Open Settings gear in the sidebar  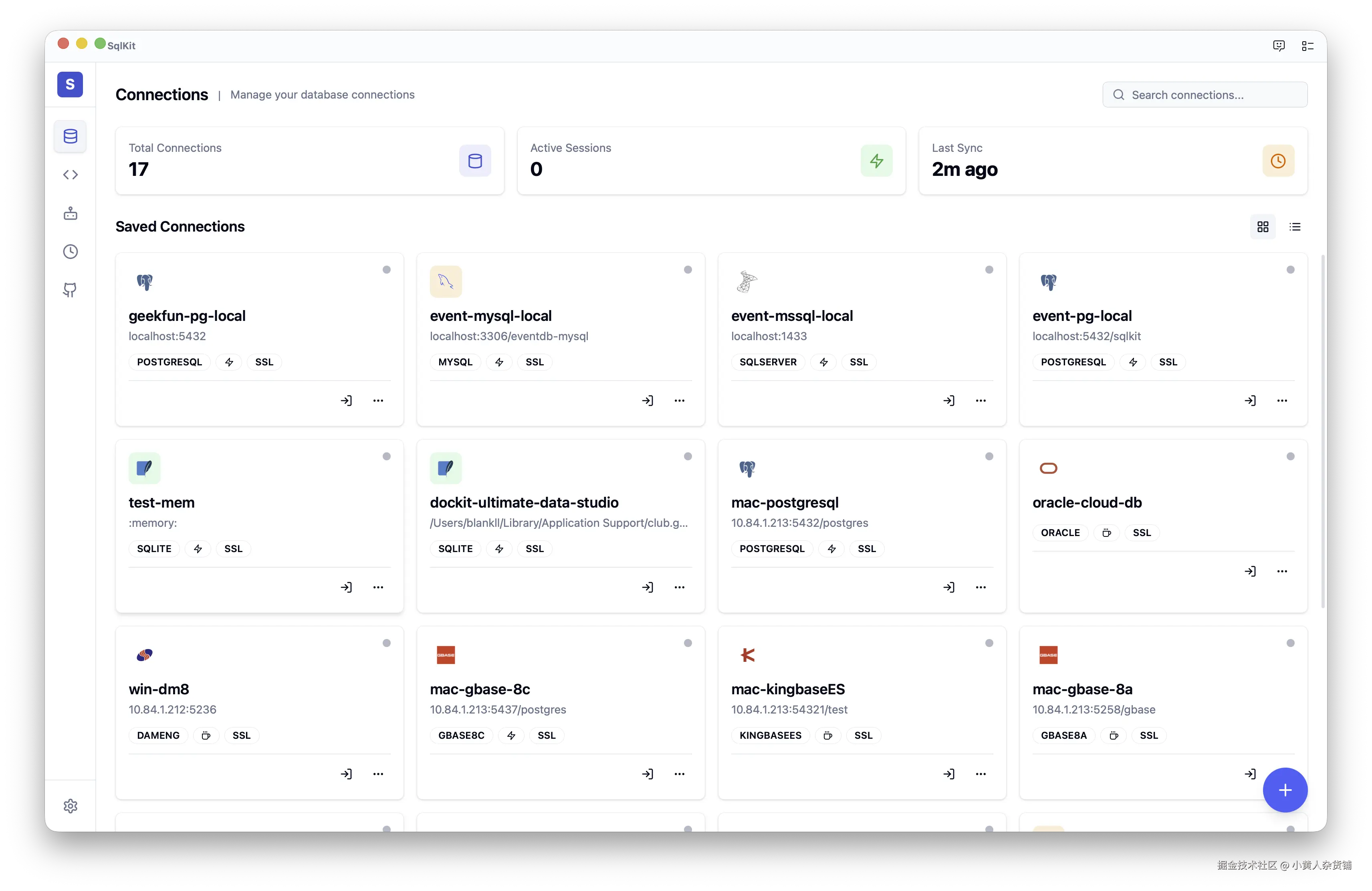coord(71,806)
